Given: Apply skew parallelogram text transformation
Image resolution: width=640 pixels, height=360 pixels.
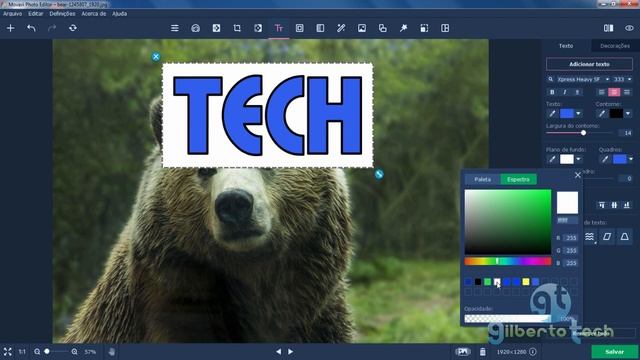Looking at the screenshot, I should pos(607,237).
